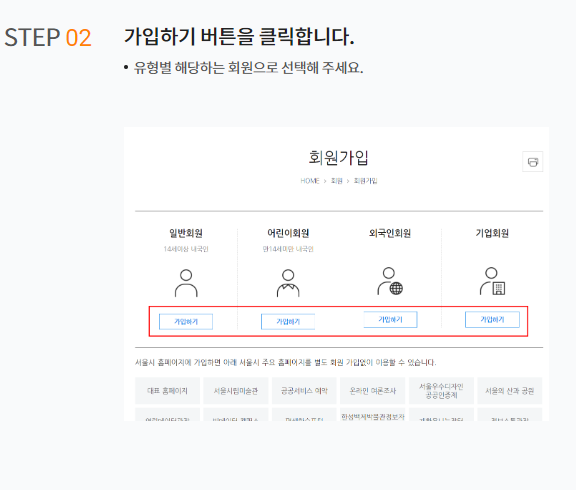Click the sentence starting with 서울시 홈페이지에 가입하면
Screen dimensions: 576x490
286,363
